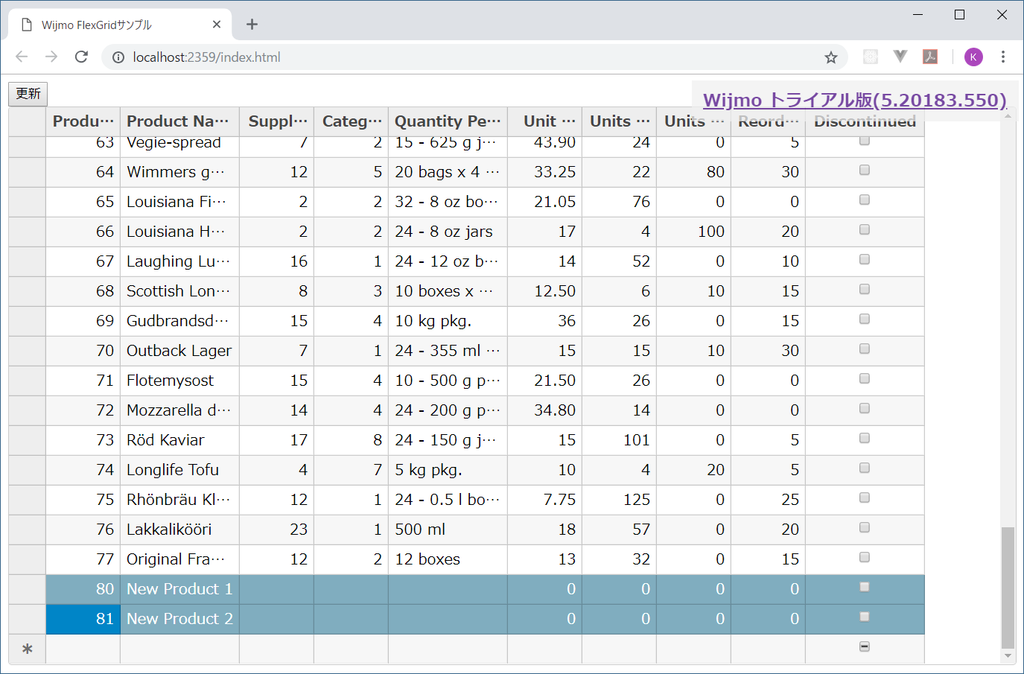The width and height of the screenshot is (1024, 674).
Task: Click the browser forward arrow
Action: (51, 57)
